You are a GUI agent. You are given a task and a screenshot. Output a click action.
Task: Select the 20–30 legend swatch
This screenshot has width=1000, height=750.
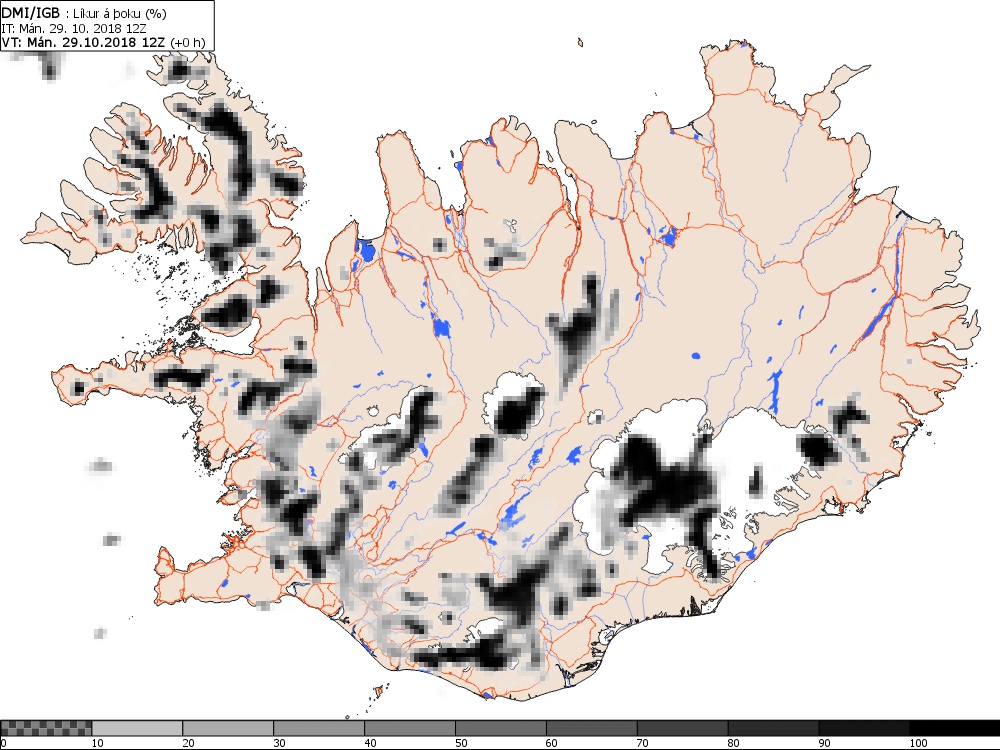click(228, 728)
